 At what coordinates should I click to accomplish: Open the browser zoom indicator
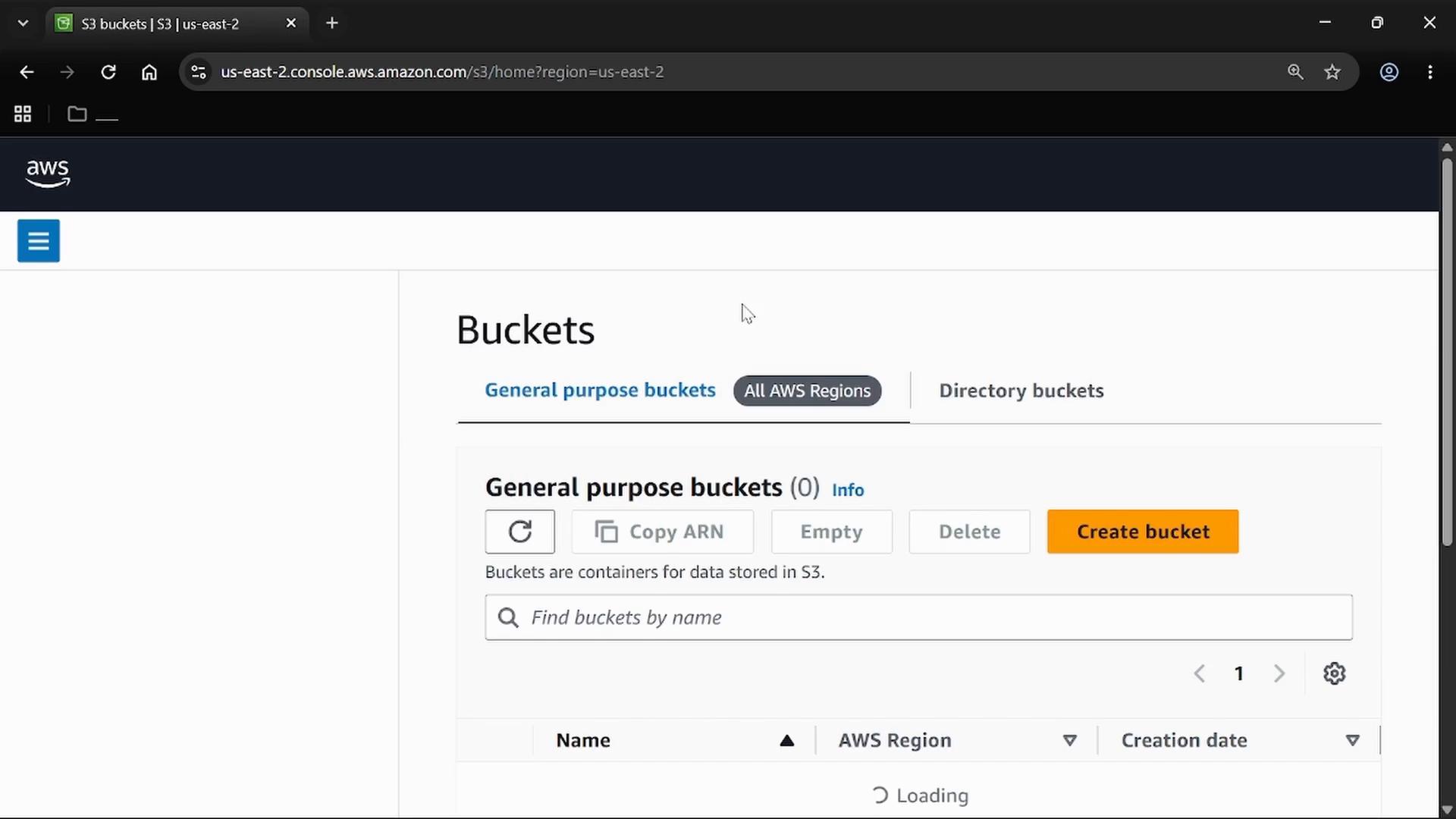click(1295, 72)
